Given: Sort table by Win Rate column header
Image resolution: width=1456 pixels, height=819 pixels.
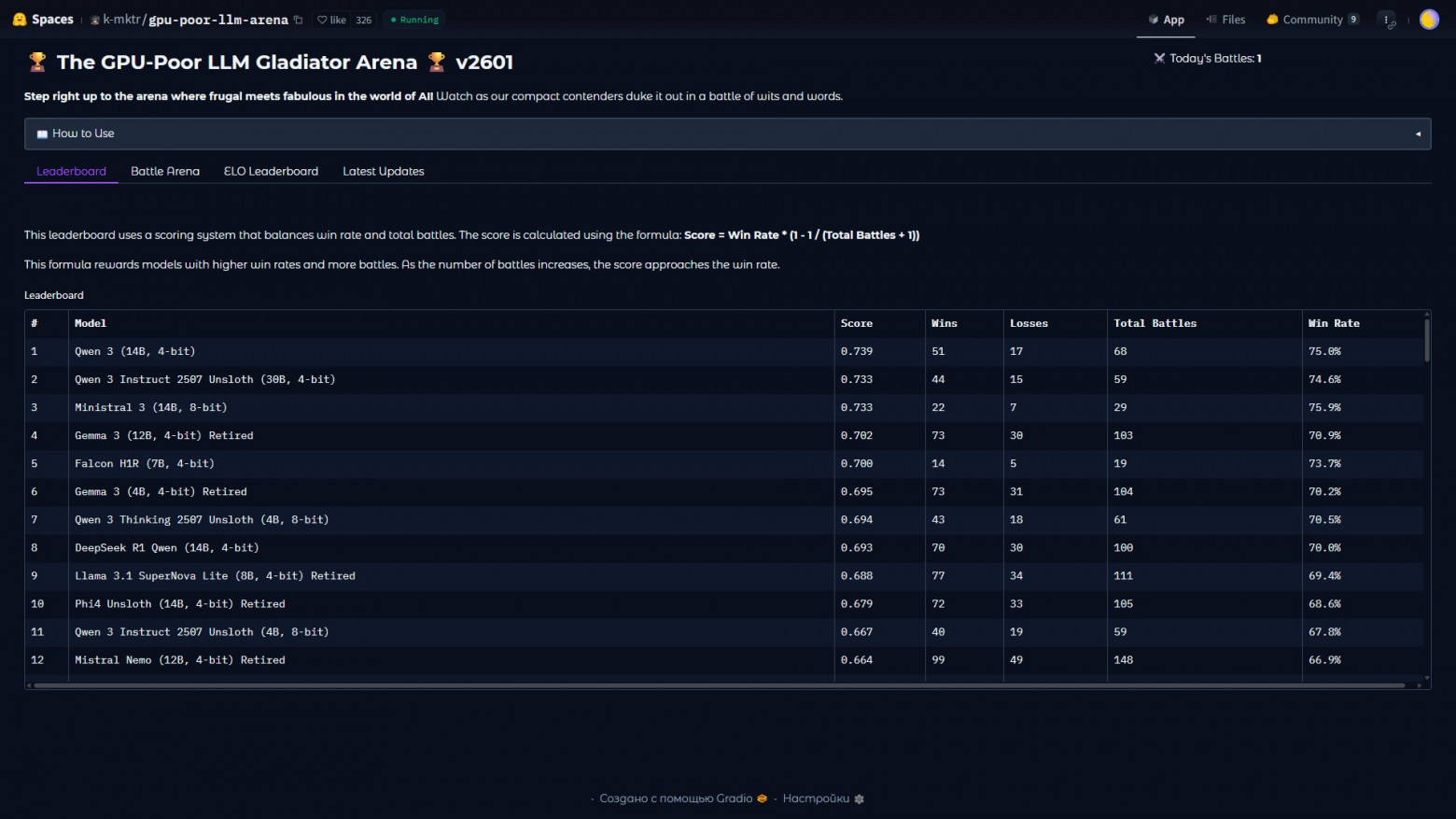Looking at the screenshot, I should [1334, 323].
